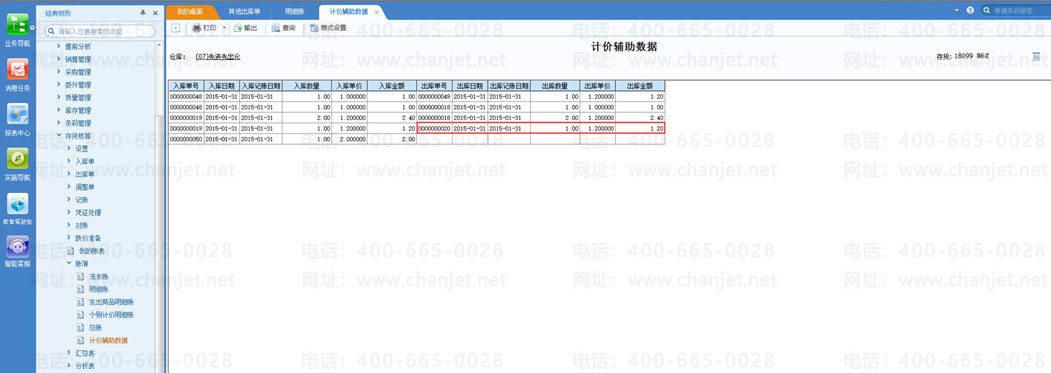Click the 输出 export toolbar button
This screenshot has width=1051, height=373.
click(245, 28)
